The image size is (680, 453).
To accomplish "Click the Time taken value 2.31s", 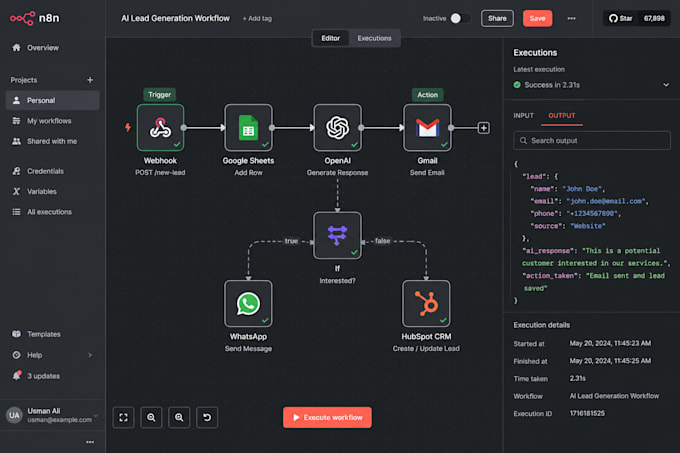I will tap(578, 378).
